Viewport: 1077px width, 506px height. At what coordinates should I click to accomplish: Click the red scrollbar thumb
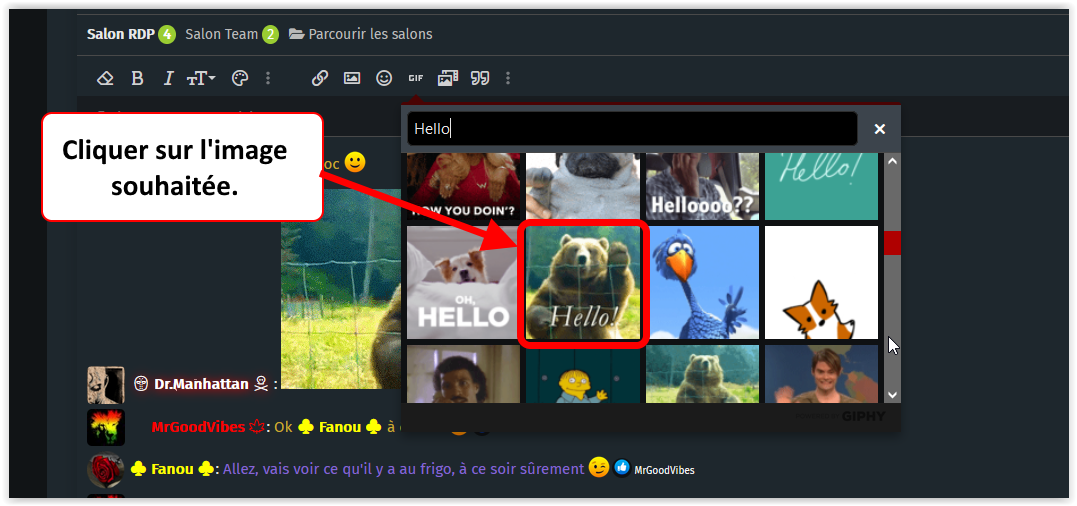[x=892, y=243]
